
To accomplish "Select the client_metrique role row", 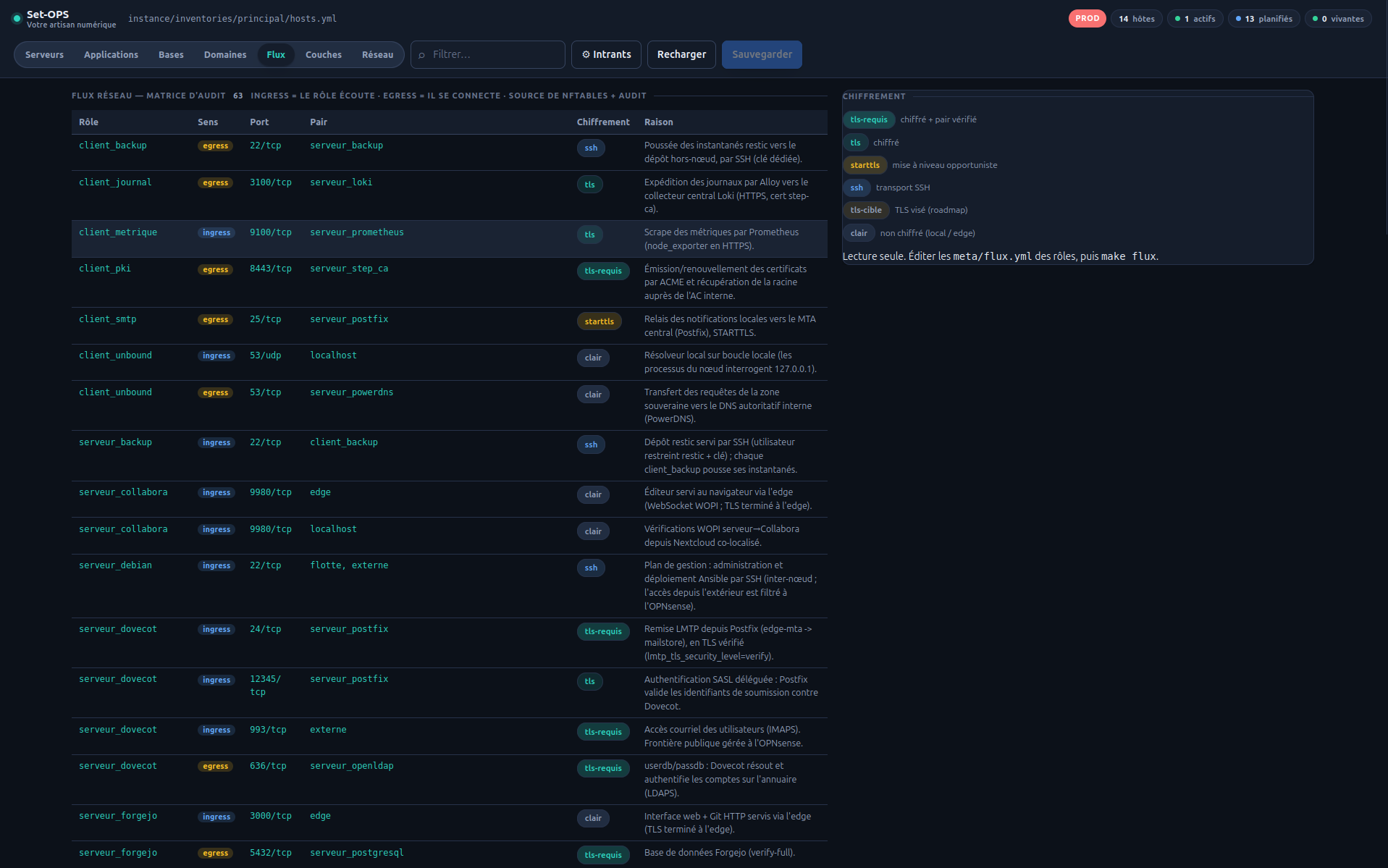I will coord(449,239).
